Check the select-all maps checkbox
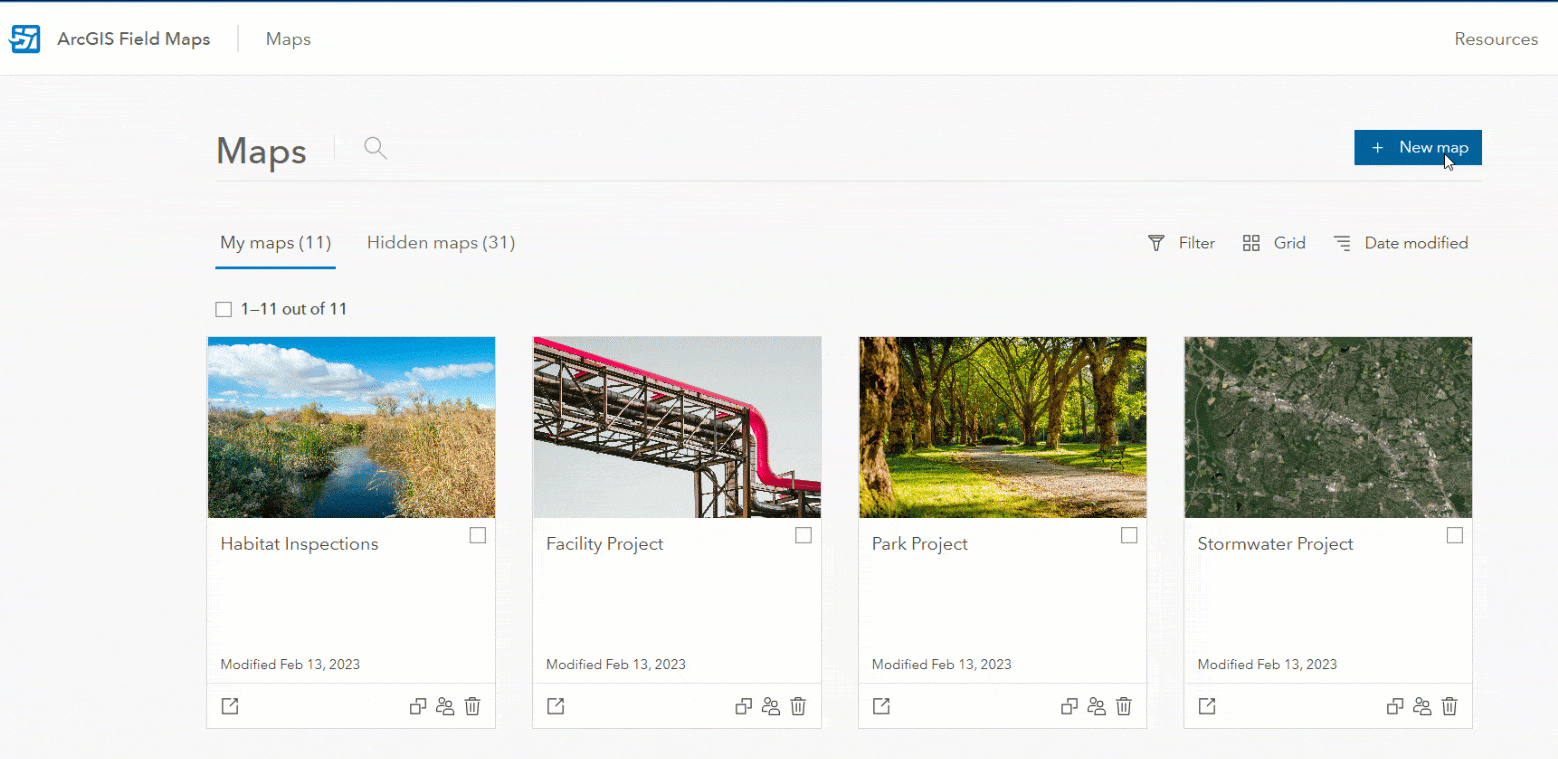Screen dimensions: 1558x759 [x=223, y=308]
